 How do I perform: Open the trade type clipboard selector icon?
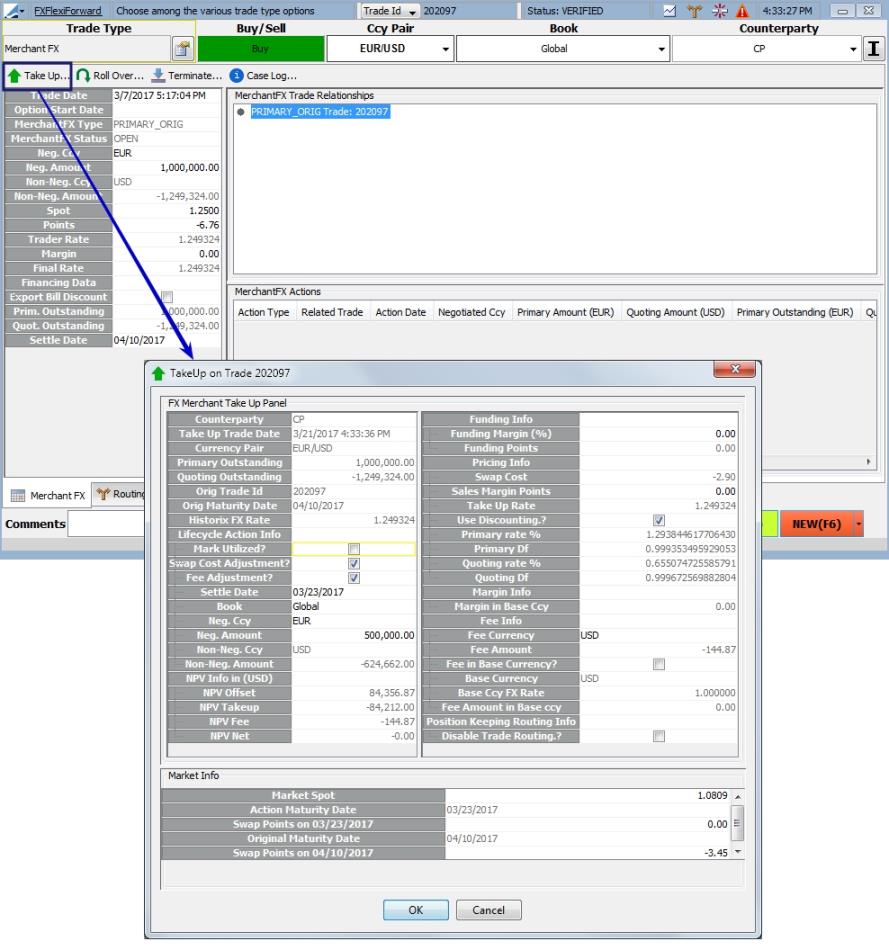(182, 48)
